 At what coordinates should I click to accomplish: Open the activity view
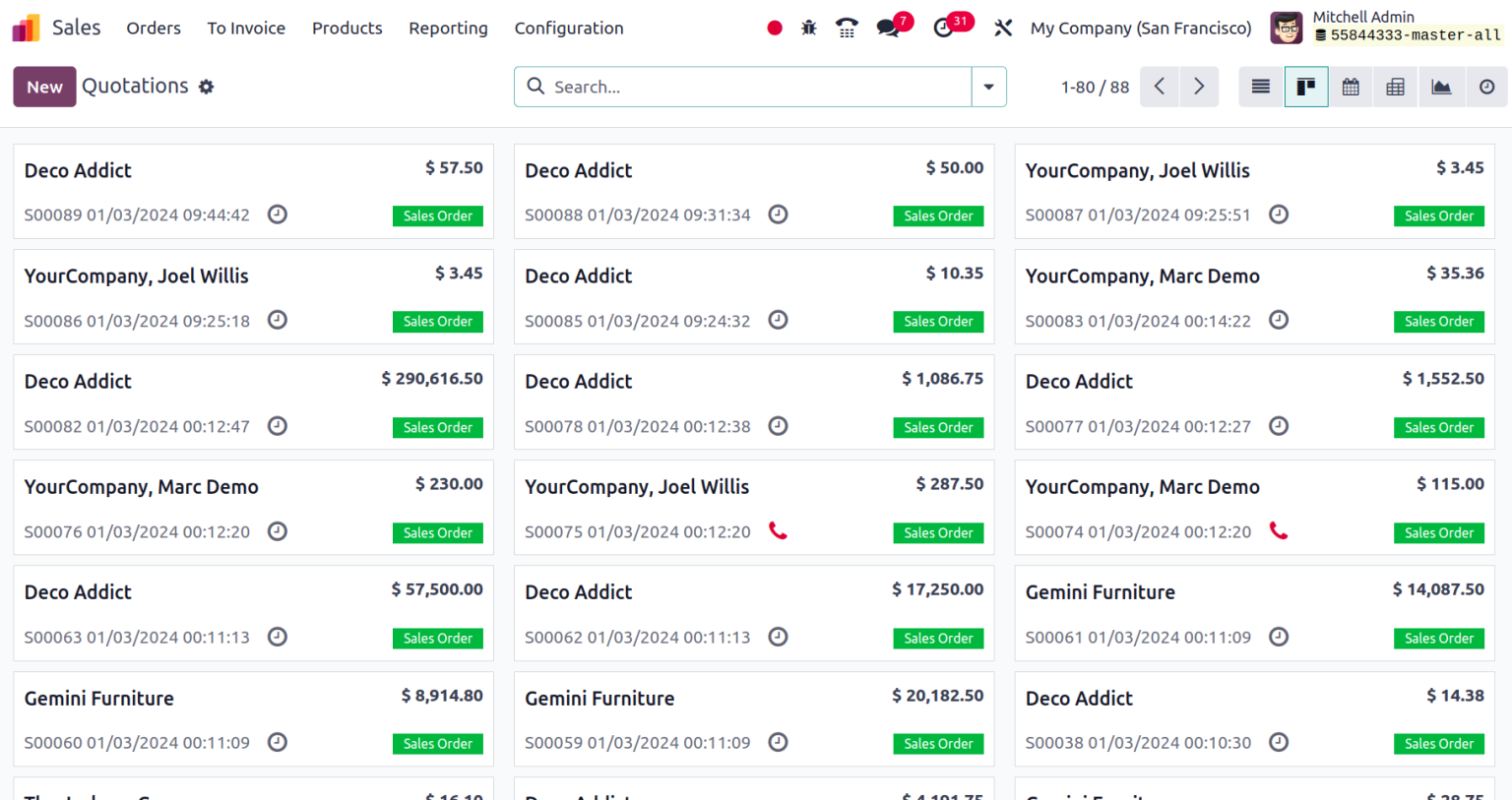tap(1486, 87)
